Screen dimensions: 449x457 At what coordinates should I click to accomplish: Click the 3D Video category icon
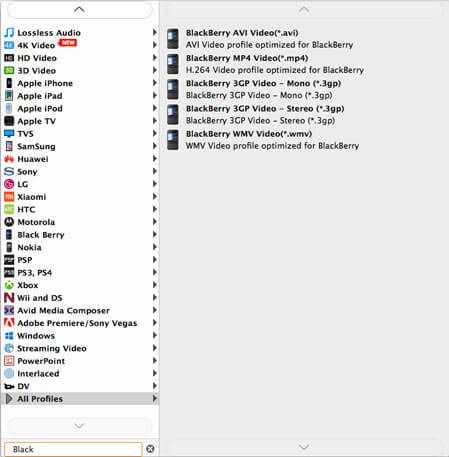(9, 70)
